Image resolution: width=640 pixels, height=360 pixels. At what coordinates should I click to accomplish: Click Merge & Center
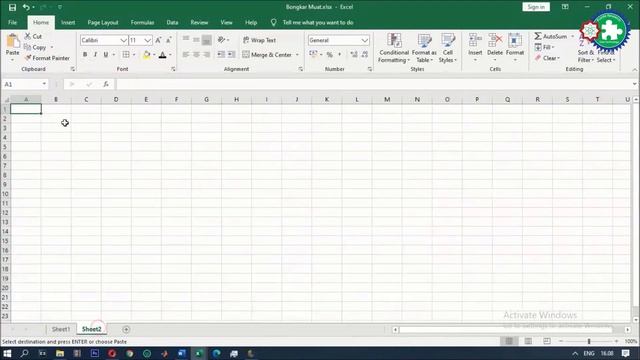[267, 54]
